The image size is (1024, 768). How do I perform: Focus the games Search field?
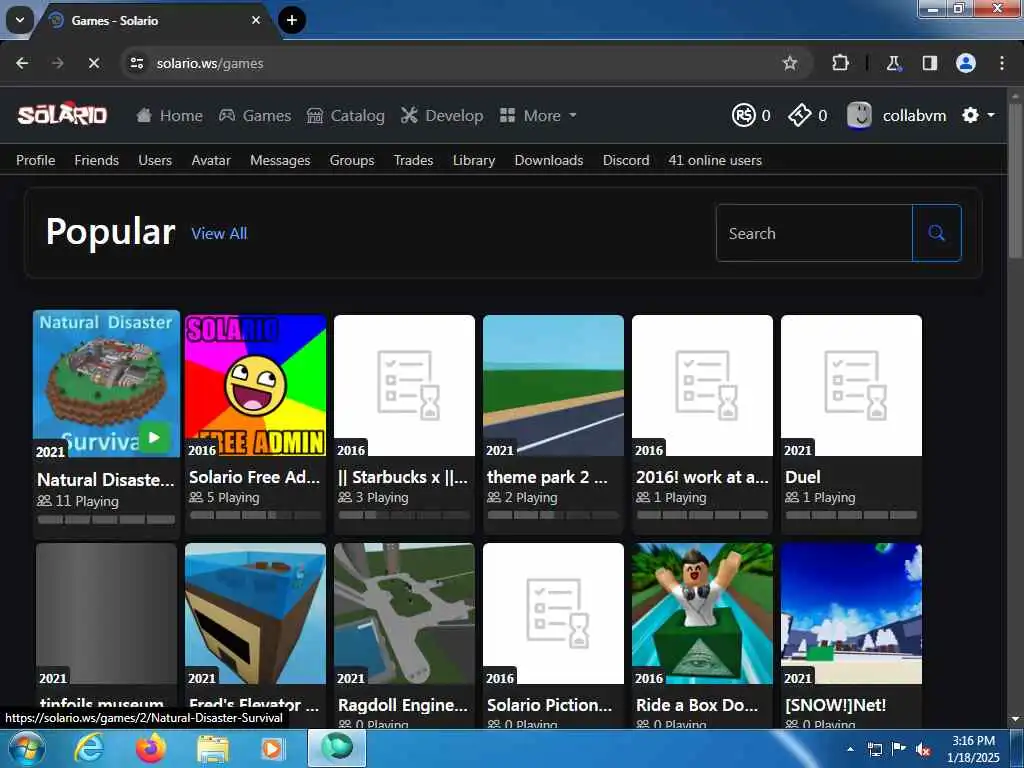(814, 233)
